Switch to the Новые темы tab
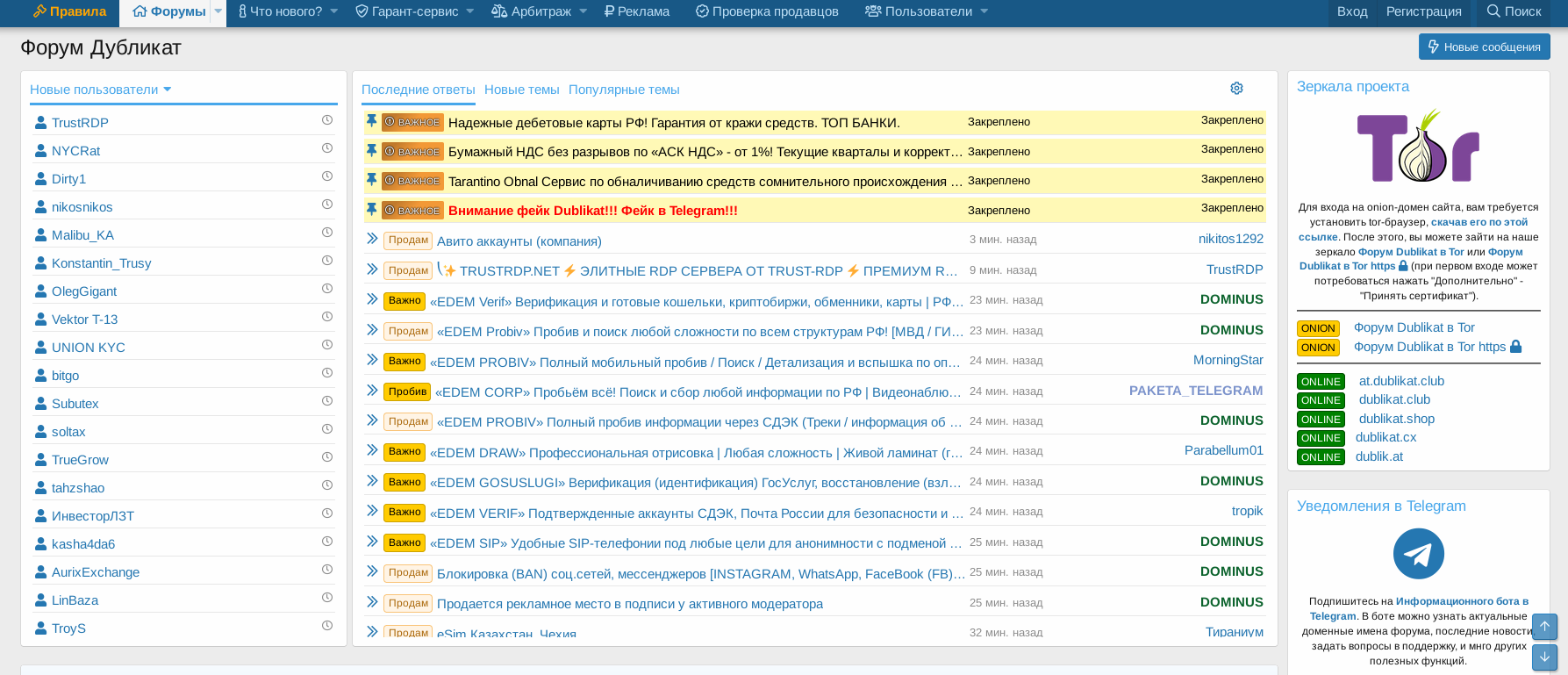 (x=521, y=90)
